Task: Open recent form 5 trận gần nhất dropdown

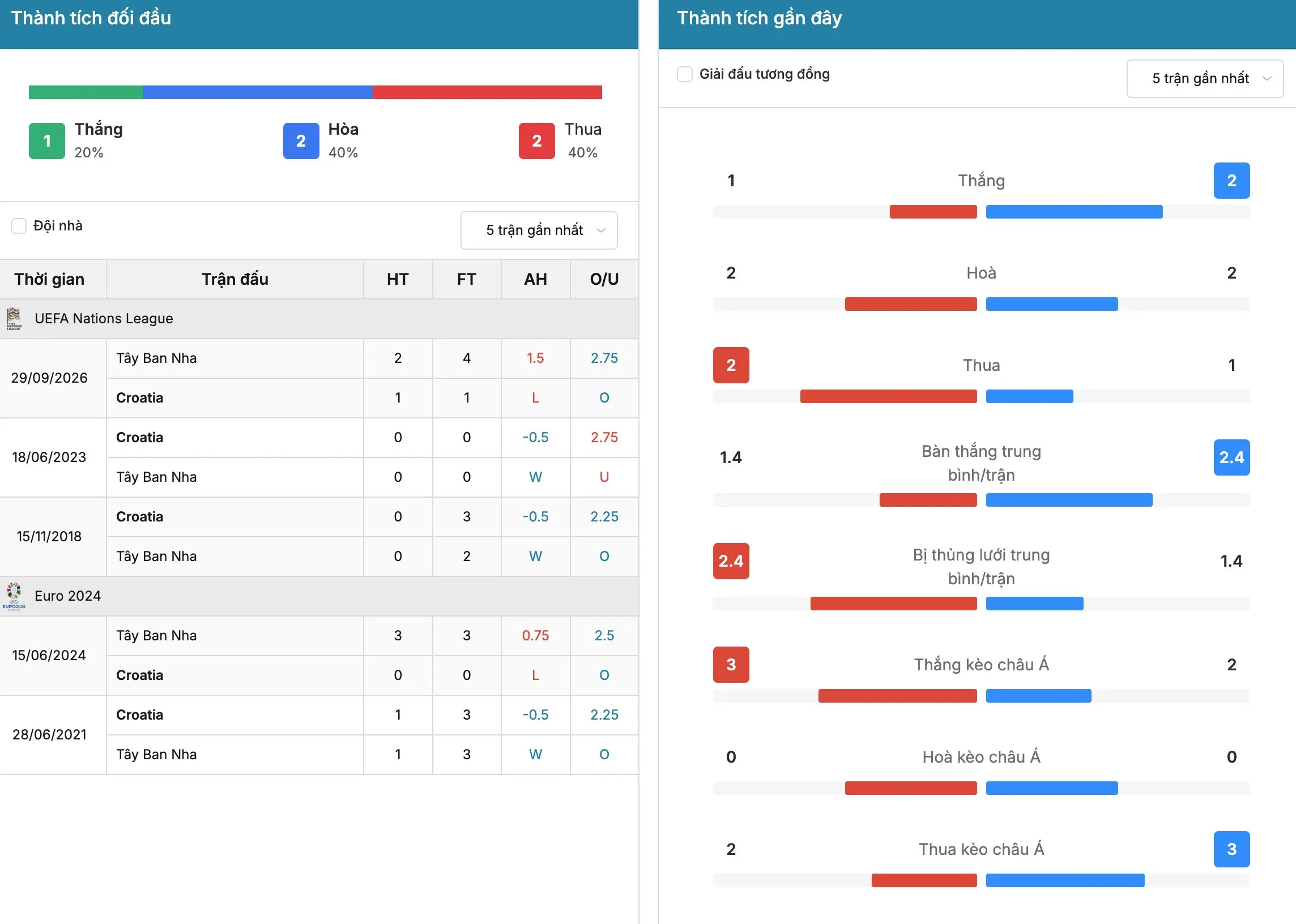Action: pyautogui.click(x=1205, y=79)
